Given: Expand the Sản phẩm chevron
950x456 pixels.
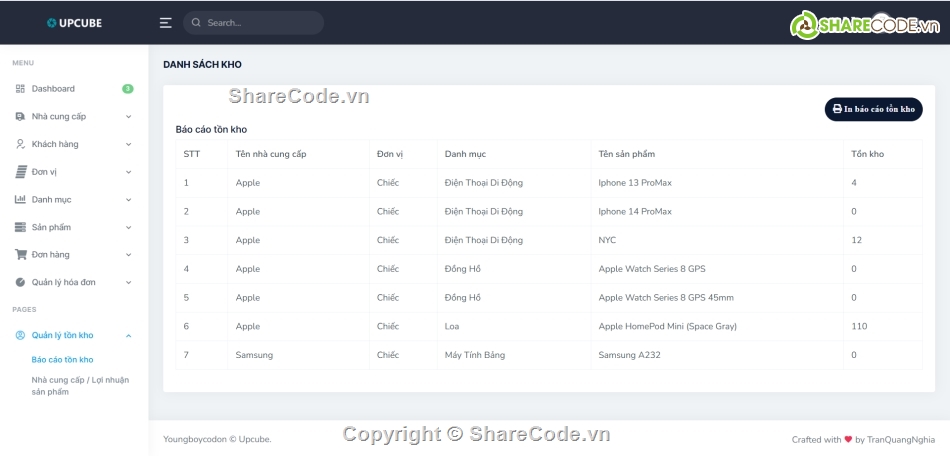Looking at the screenshot, I should coord(128,228).
